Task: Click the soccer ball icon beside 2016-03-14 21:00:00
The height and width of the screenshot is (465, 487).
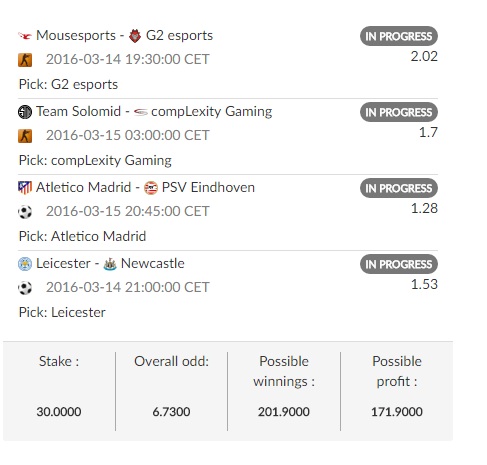Action: 25,288
